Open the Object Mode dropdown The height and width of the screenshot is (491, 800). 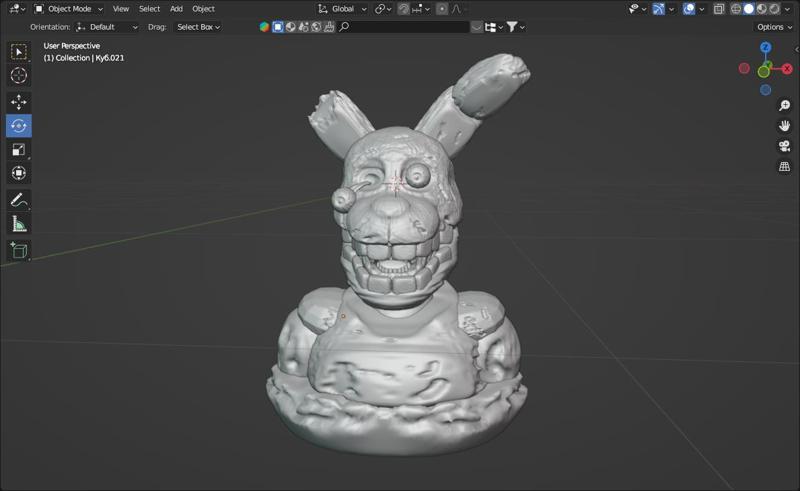coord(68,9)
